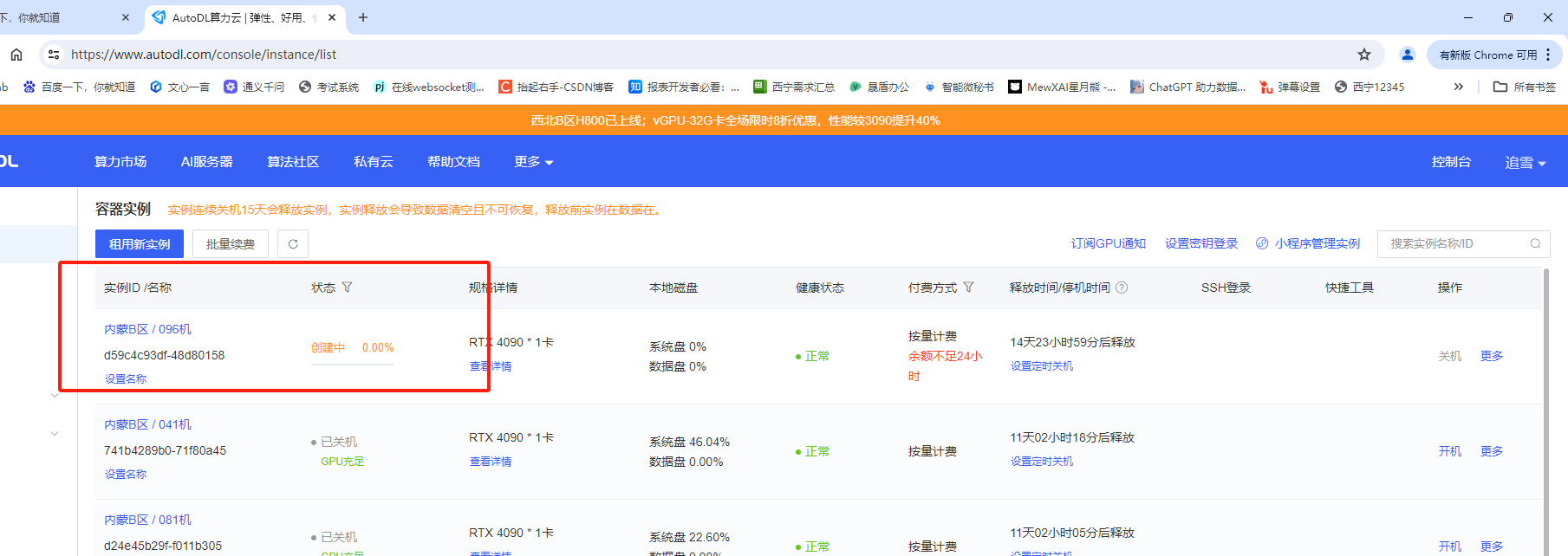Expand the 更多 navigation dropdown
Viewport: 1568px width, 556px height.
click(x=533, y=162)
